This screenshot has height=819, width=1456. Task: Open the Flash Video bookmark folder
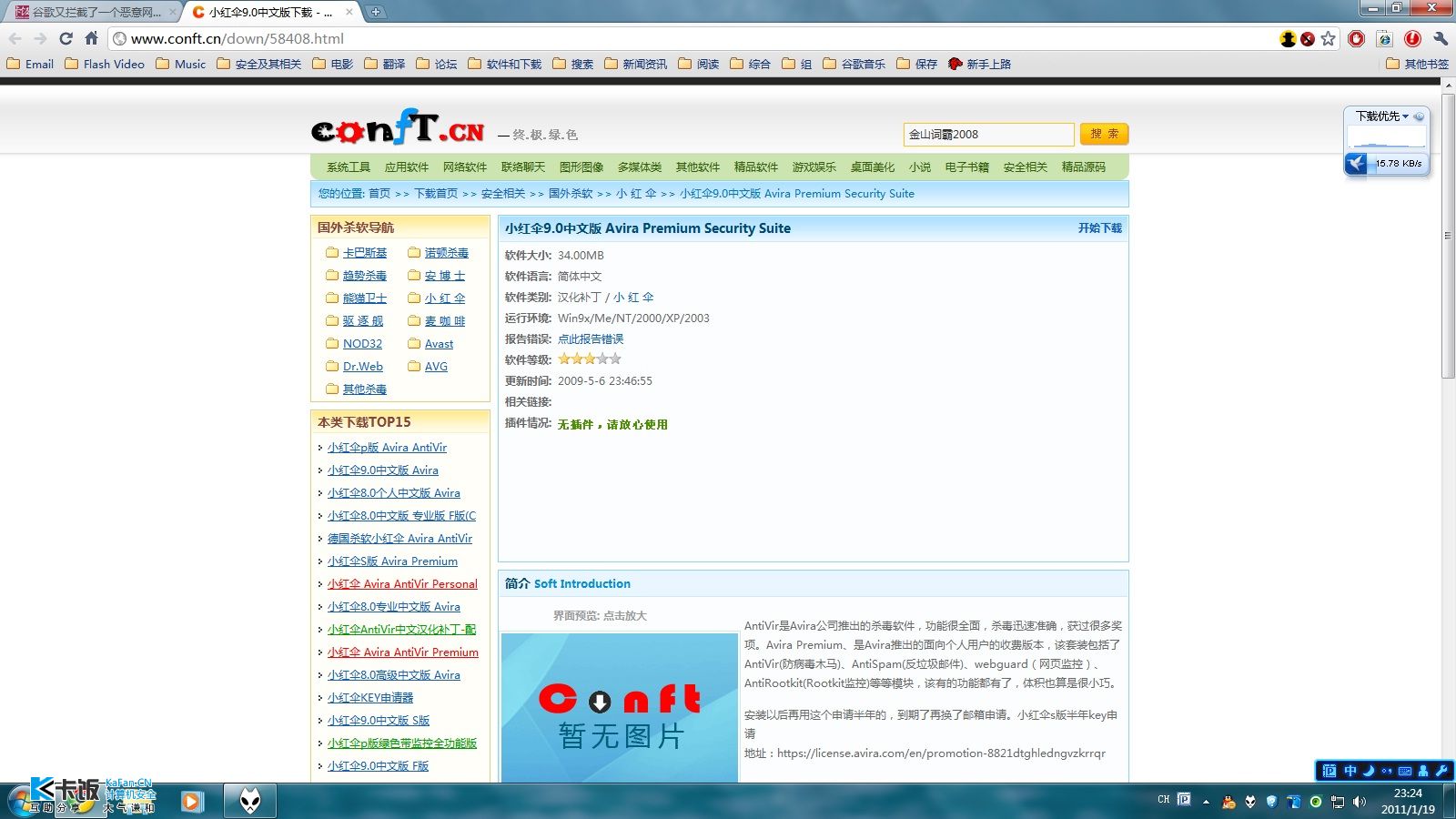coord(105,64)
